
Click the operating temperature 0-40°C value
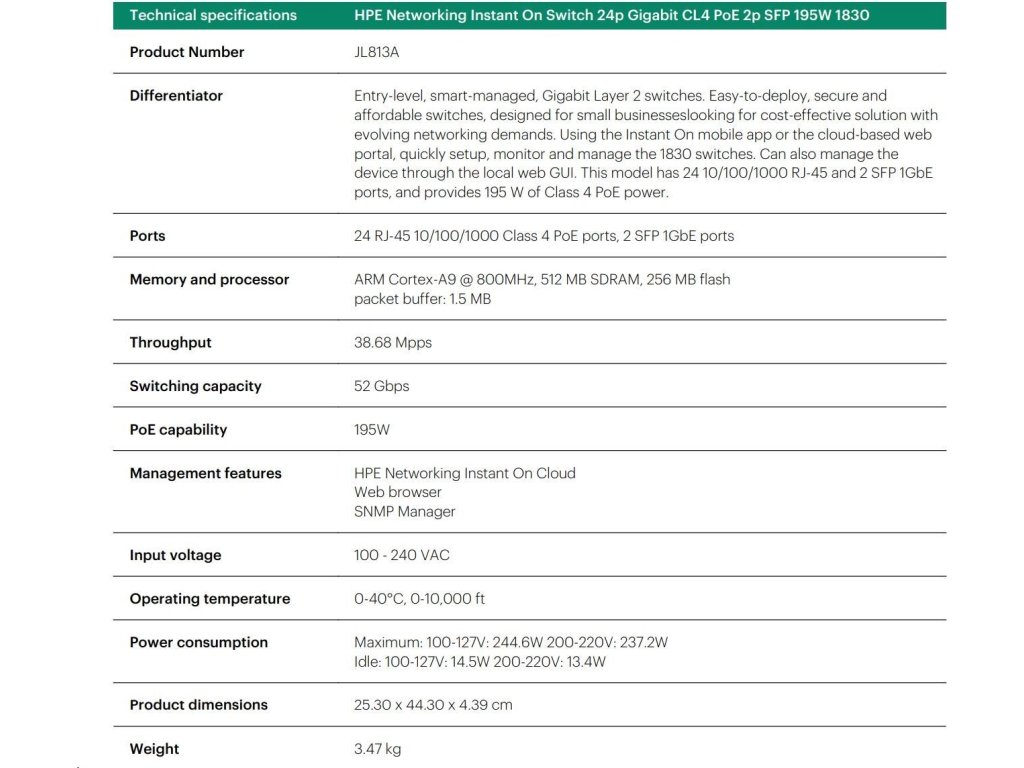tap(419, 599)
